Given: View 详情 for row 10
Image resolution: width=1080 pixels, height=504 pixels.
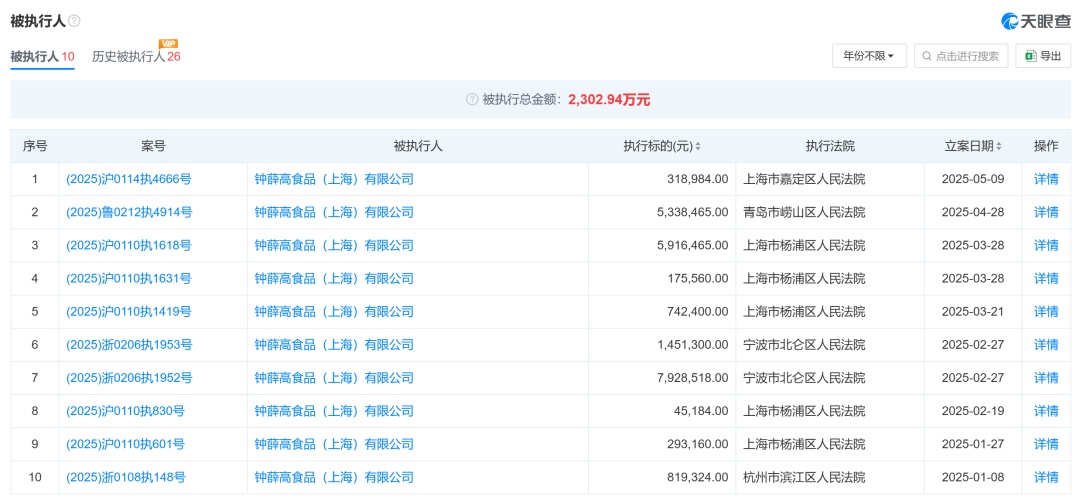Looking at the screenshot, I should (x=1046, y=477).
